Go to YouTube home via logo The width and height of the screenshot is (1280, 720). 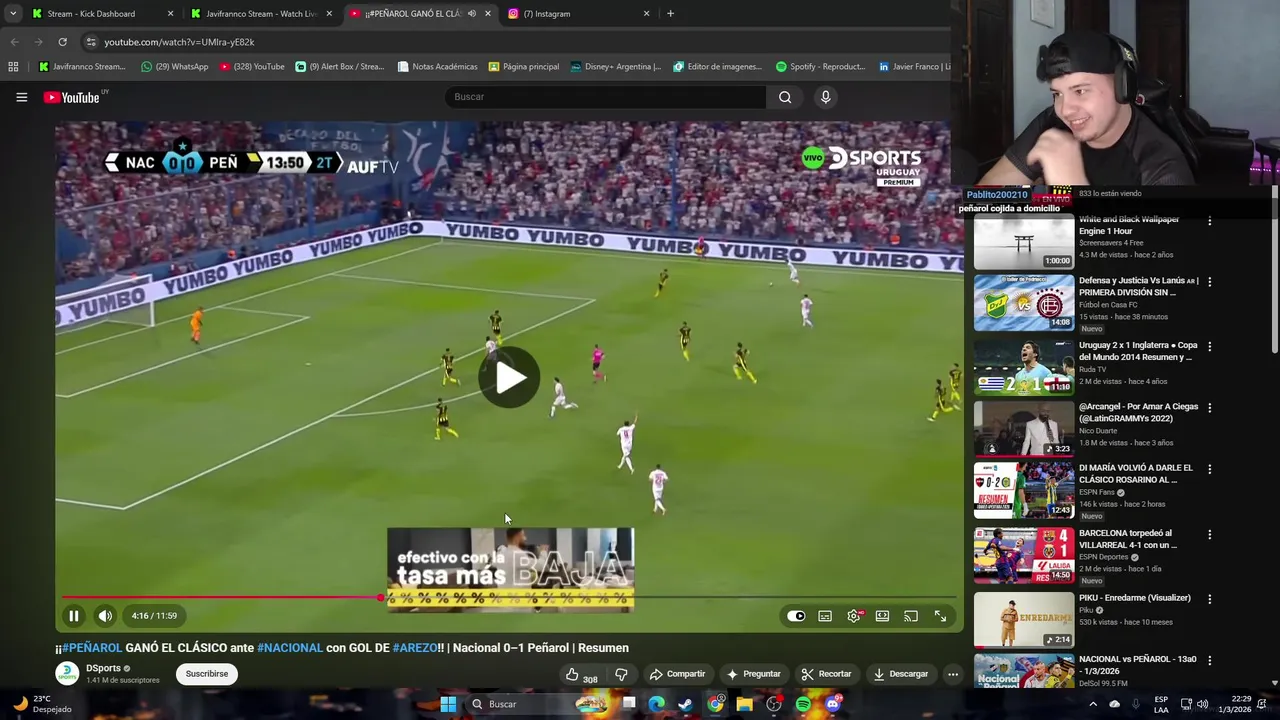pyautogui.click(x=71, y=97)
